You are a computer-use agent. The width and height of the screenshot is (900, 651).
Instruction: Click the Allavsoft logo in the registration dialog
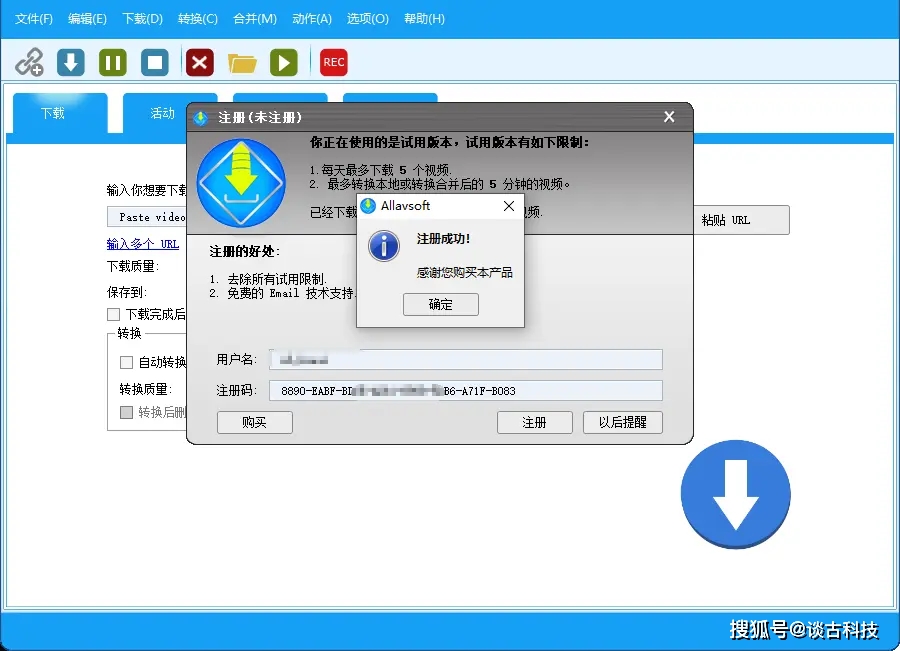[240, 180]
